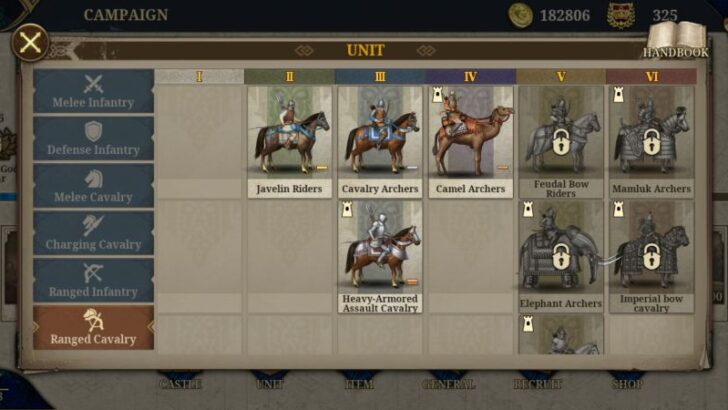Open the Handbook book icon
Screen dimensions: 728x410
(x=677, y=40)
